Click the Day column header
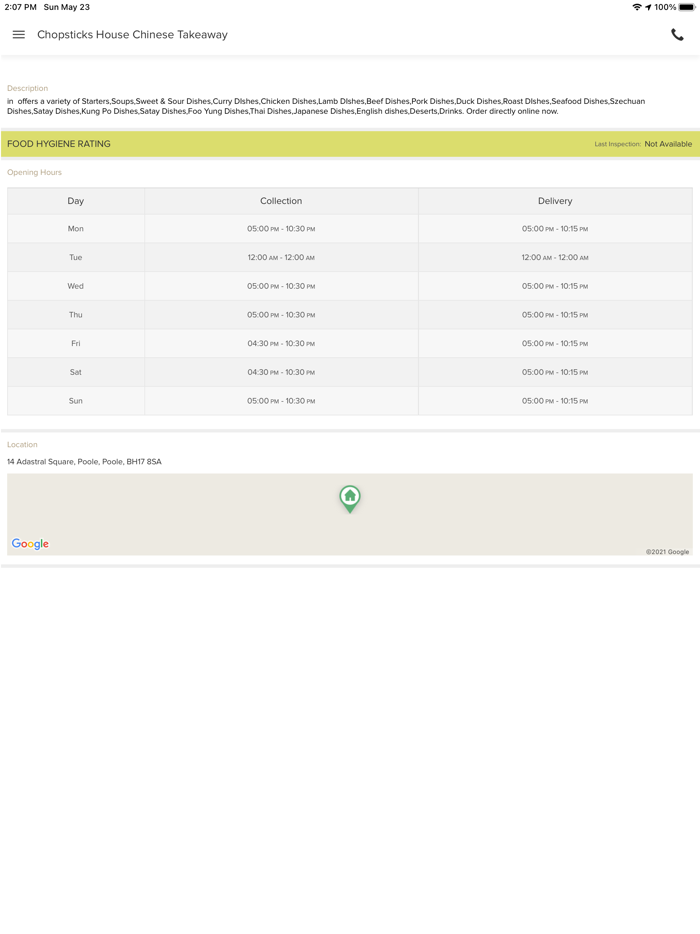The height and width of the screenshot is (934, 700). [x=76, y=201]
